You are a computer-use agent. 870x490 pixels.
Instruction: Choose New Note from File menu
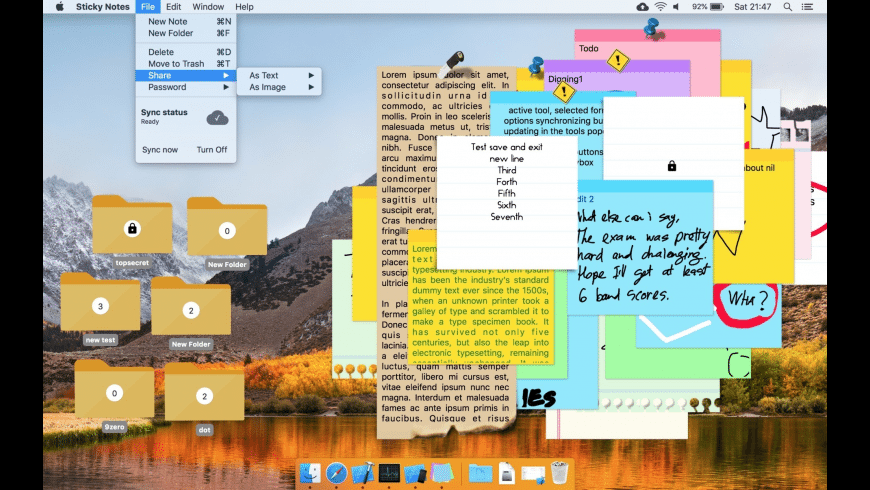point(186,21)
